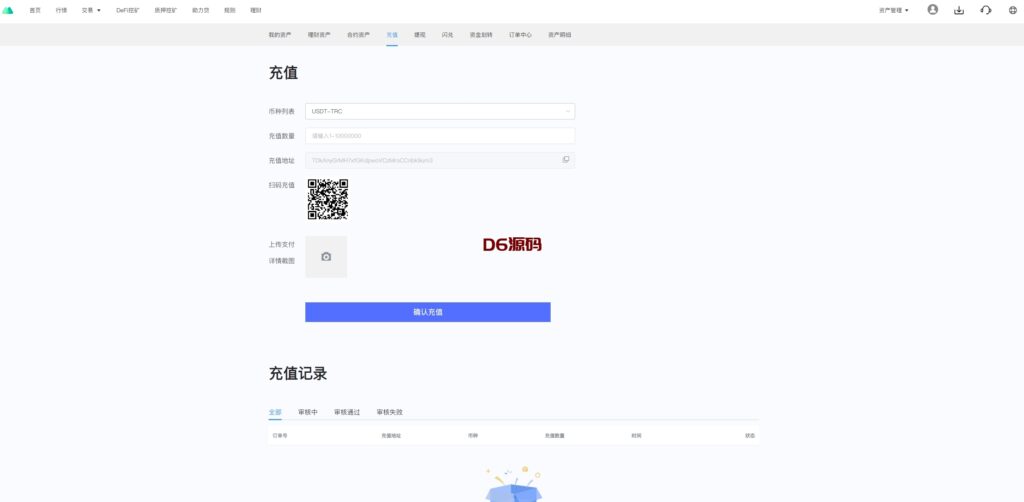Go to 首页 in top navigation
This screenshot has height=502, width=1024.
(35, 10)
